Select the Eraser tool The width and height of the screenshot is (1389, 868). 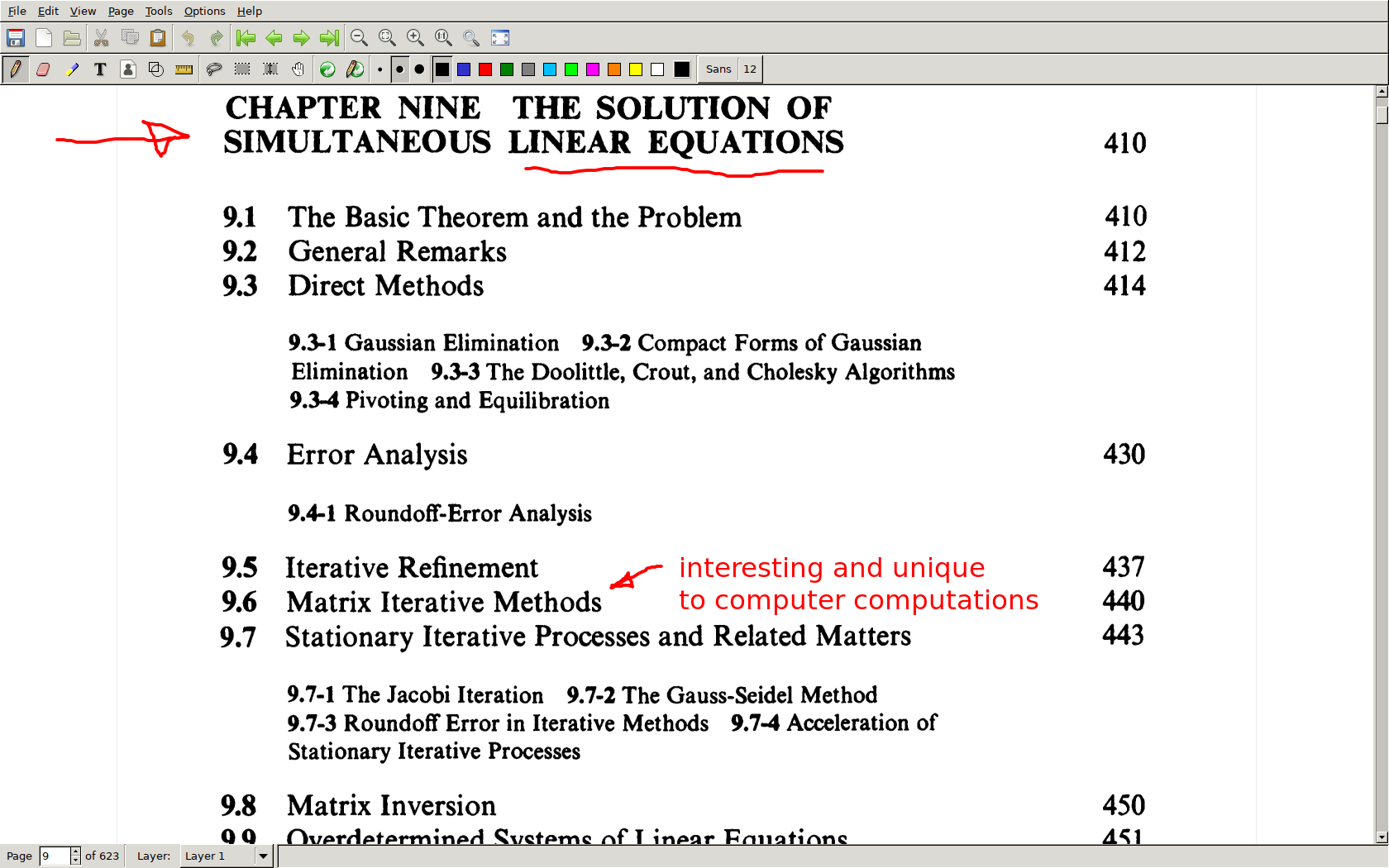point(43,69)
